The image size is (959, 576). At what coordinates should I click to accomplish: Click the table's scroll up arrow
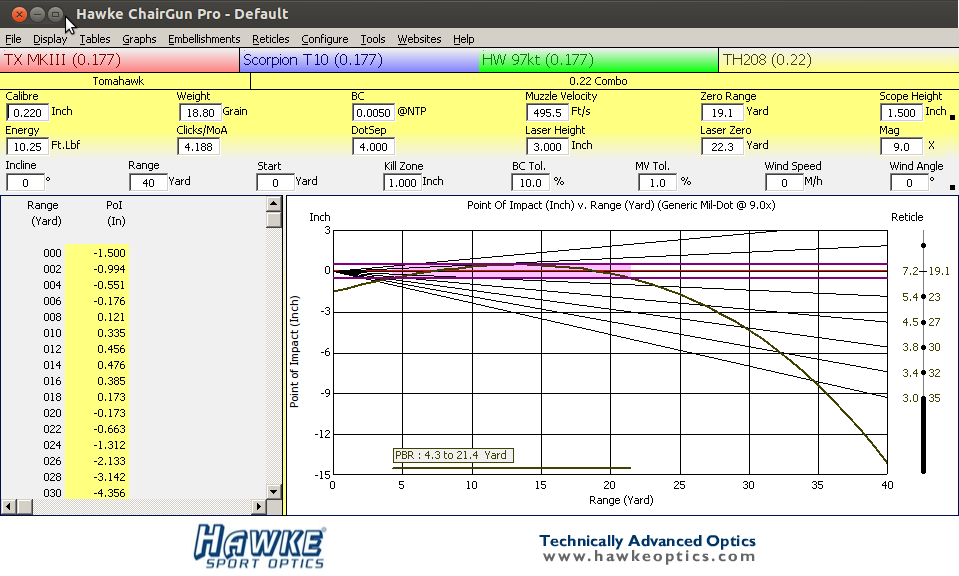(x=273, y=204)
